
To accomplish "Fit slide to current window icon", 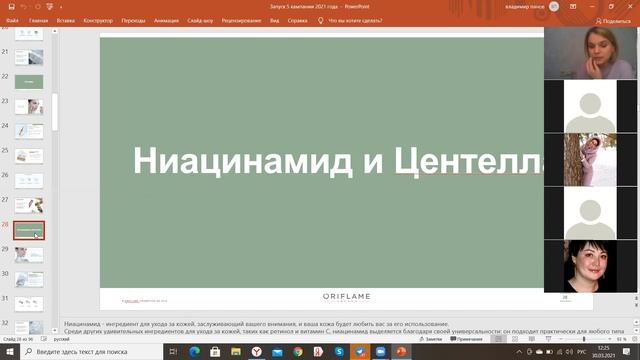I will click(x=635, y=339).
